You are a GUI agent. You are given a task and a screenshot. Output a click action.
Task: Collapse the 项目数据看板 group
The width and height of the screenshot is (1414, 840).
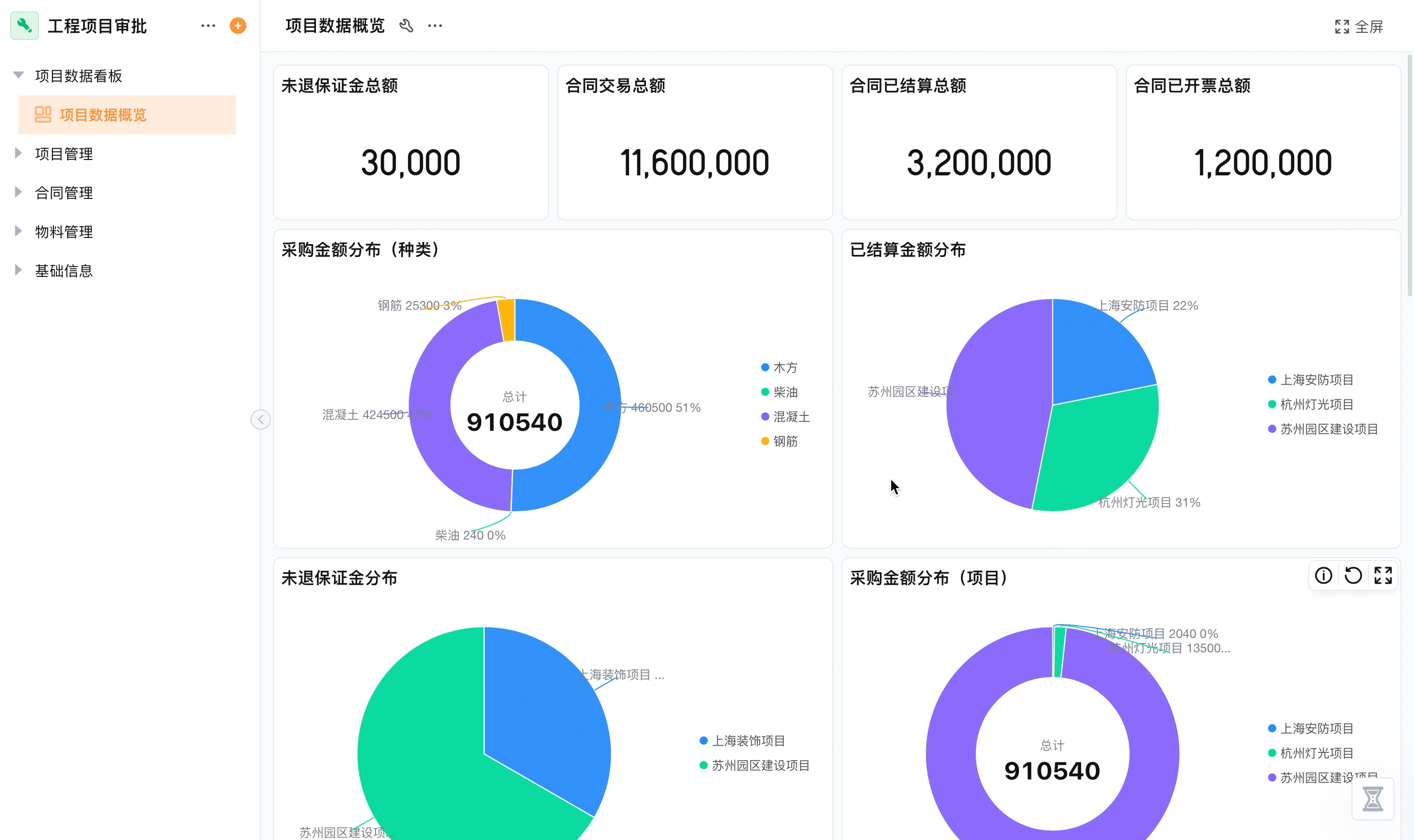point(18,75)
